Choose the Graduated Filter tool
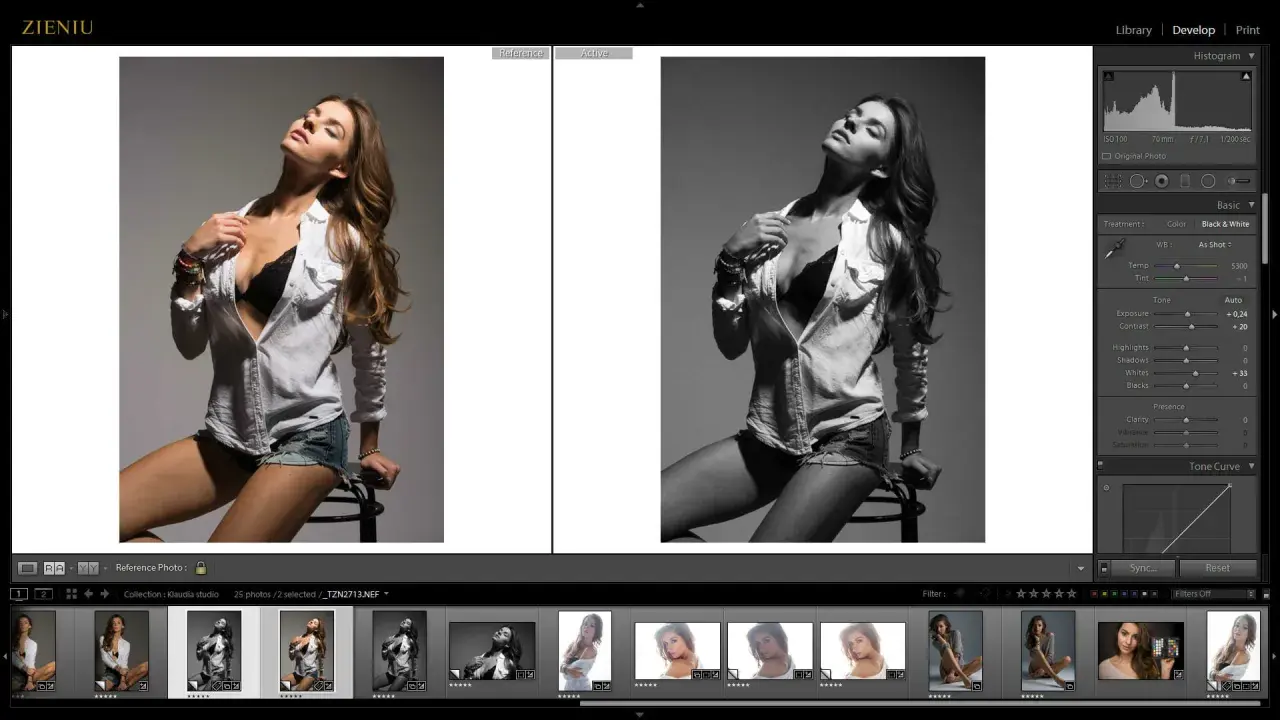This screenshot has width=1280, height=720. coord(1185,181)
